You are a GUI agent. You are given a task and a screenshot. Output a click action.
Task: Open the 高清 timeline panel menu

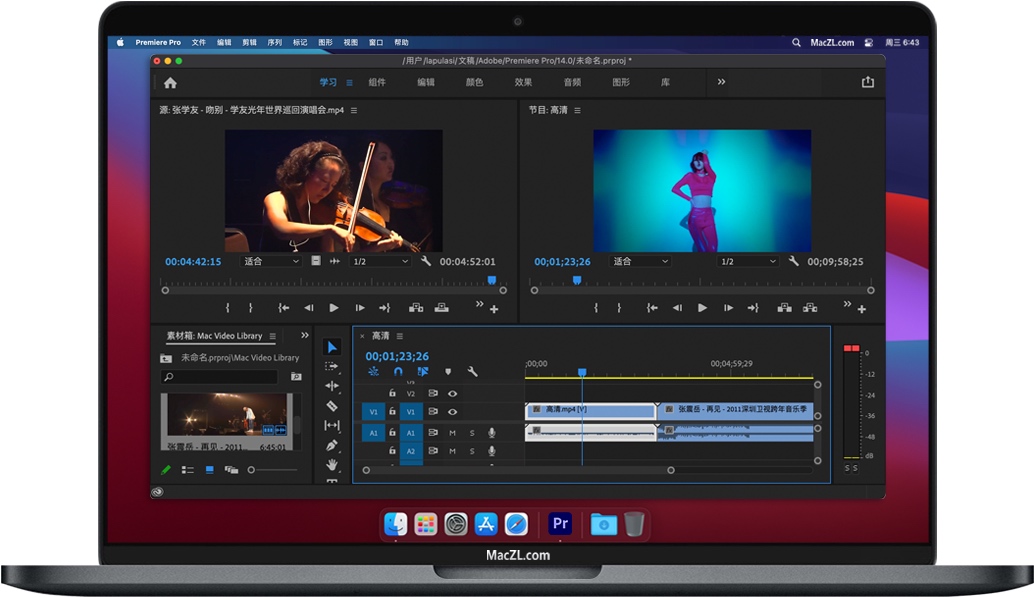tap(399, 337)
